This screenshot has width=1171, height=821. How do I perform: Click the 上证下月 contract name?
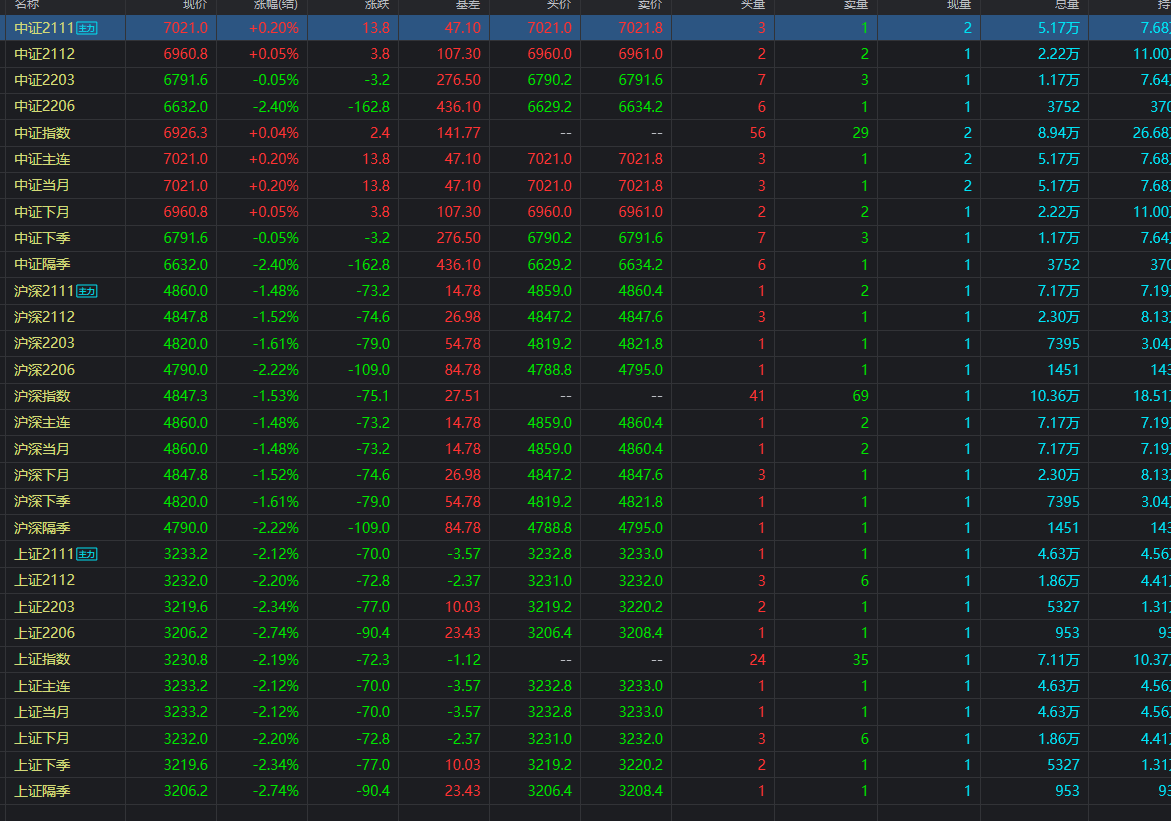click(42, 738)
